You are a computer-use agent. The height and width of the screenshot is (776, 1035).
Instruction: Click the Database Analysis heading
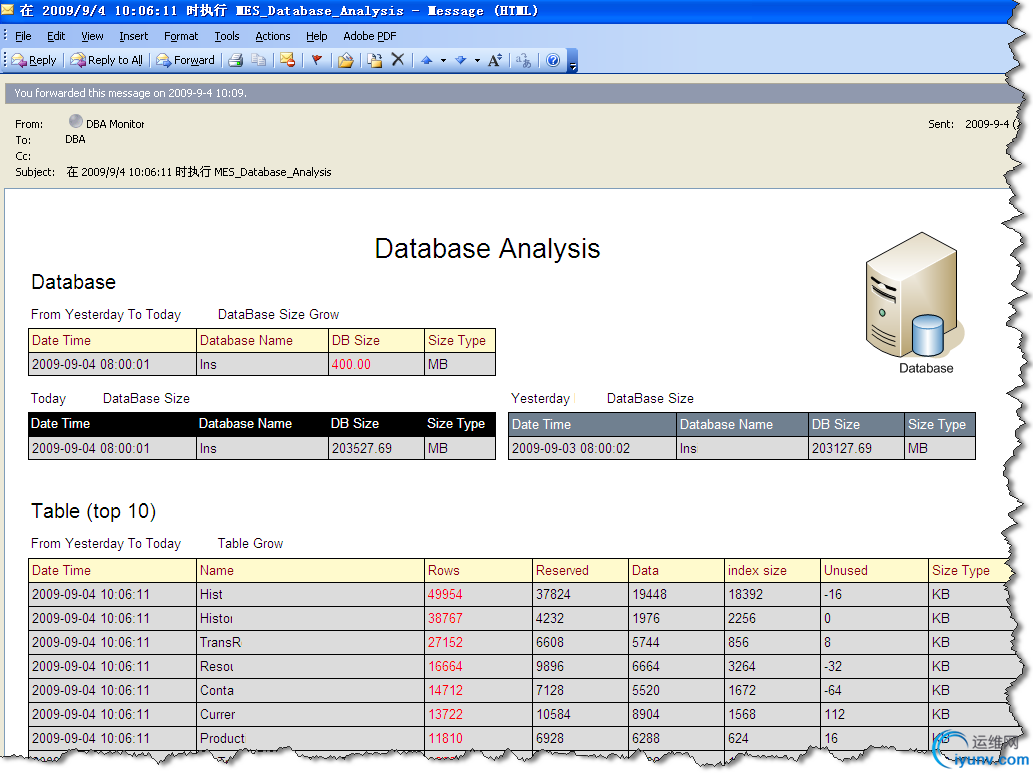487,249
